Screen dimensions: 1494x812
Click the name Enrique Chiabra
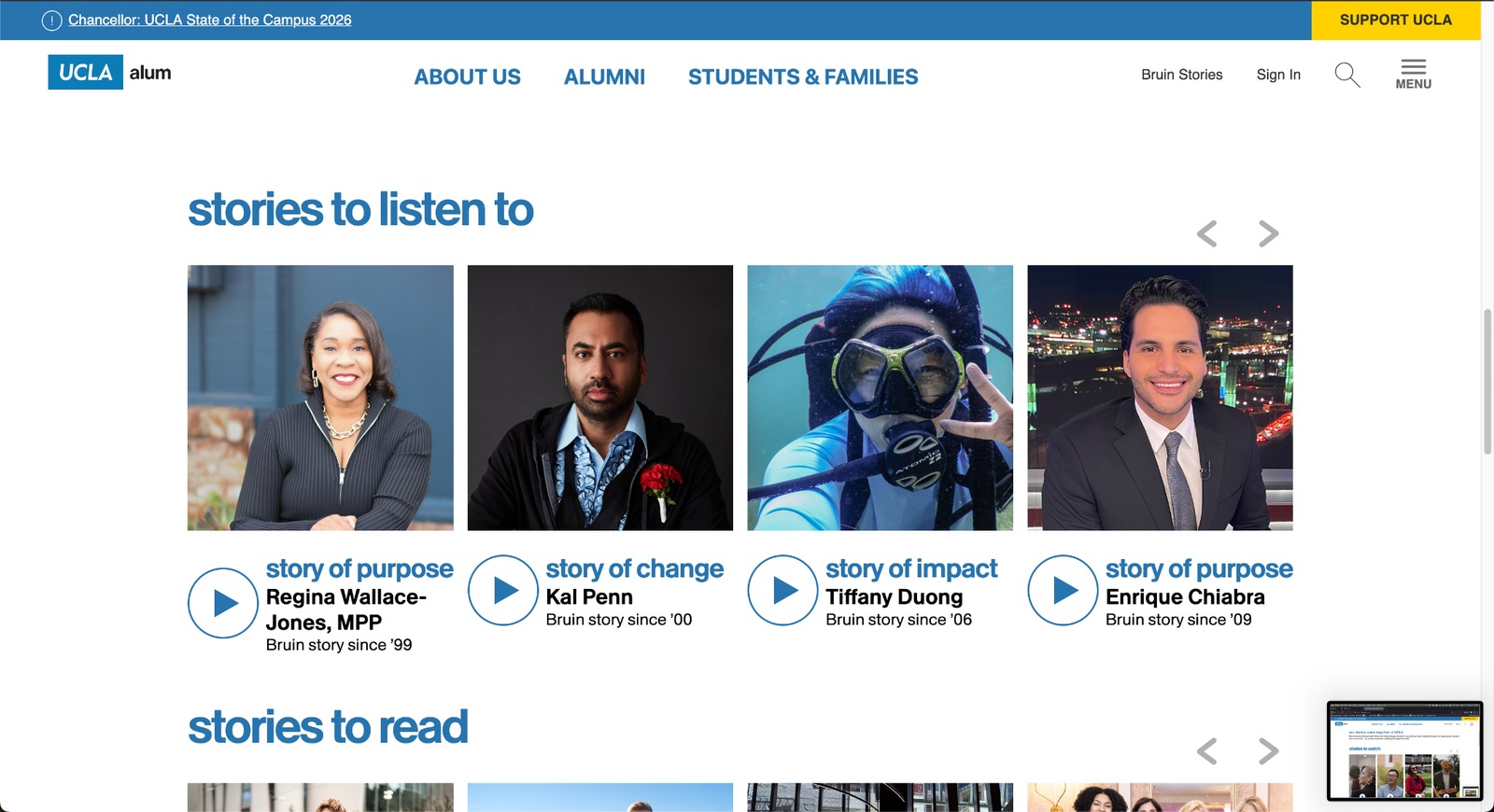[1185, 597]
